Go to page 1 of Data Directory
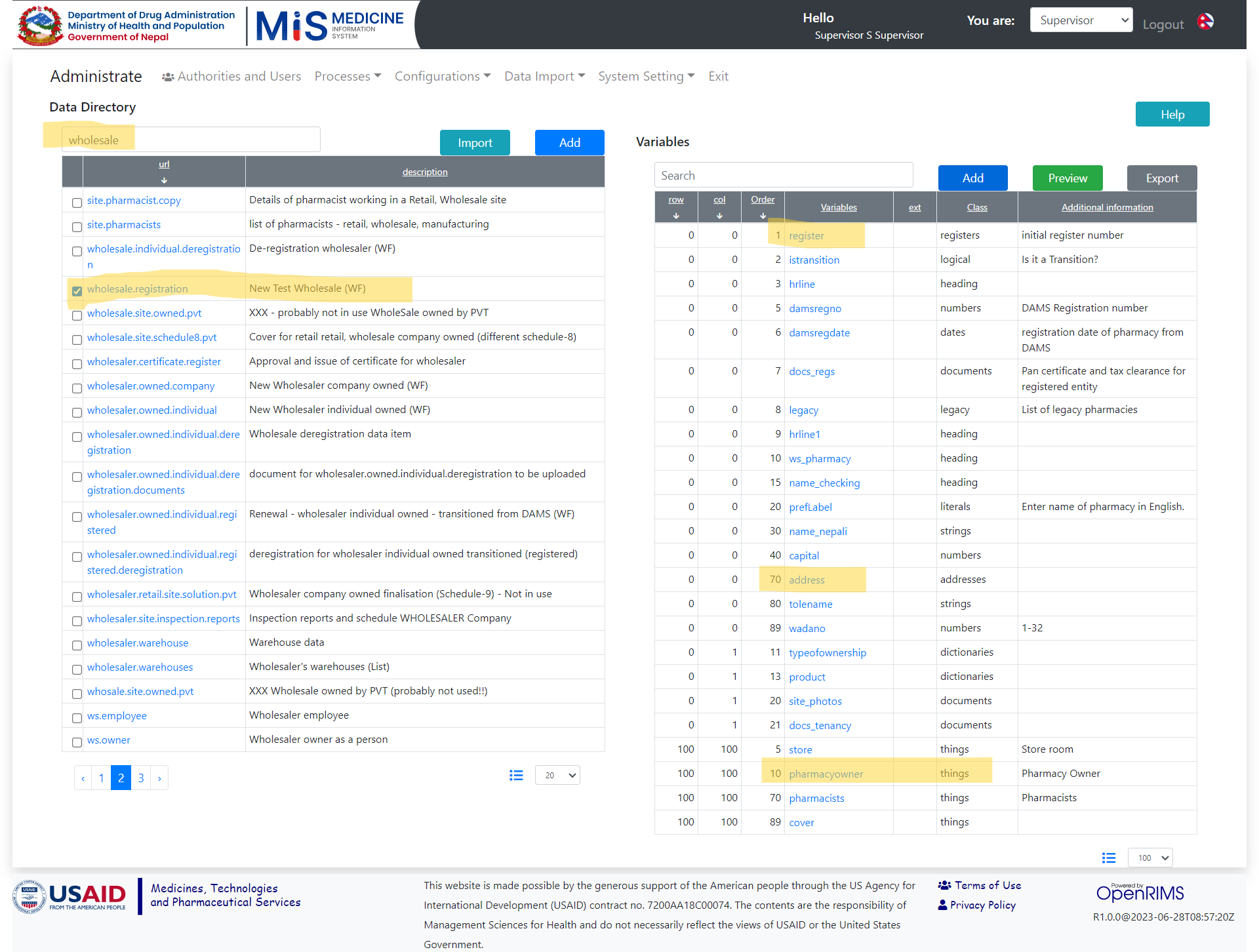This screenshot has width=1259, height=952. pyautogui.click(x=101, y=778)
